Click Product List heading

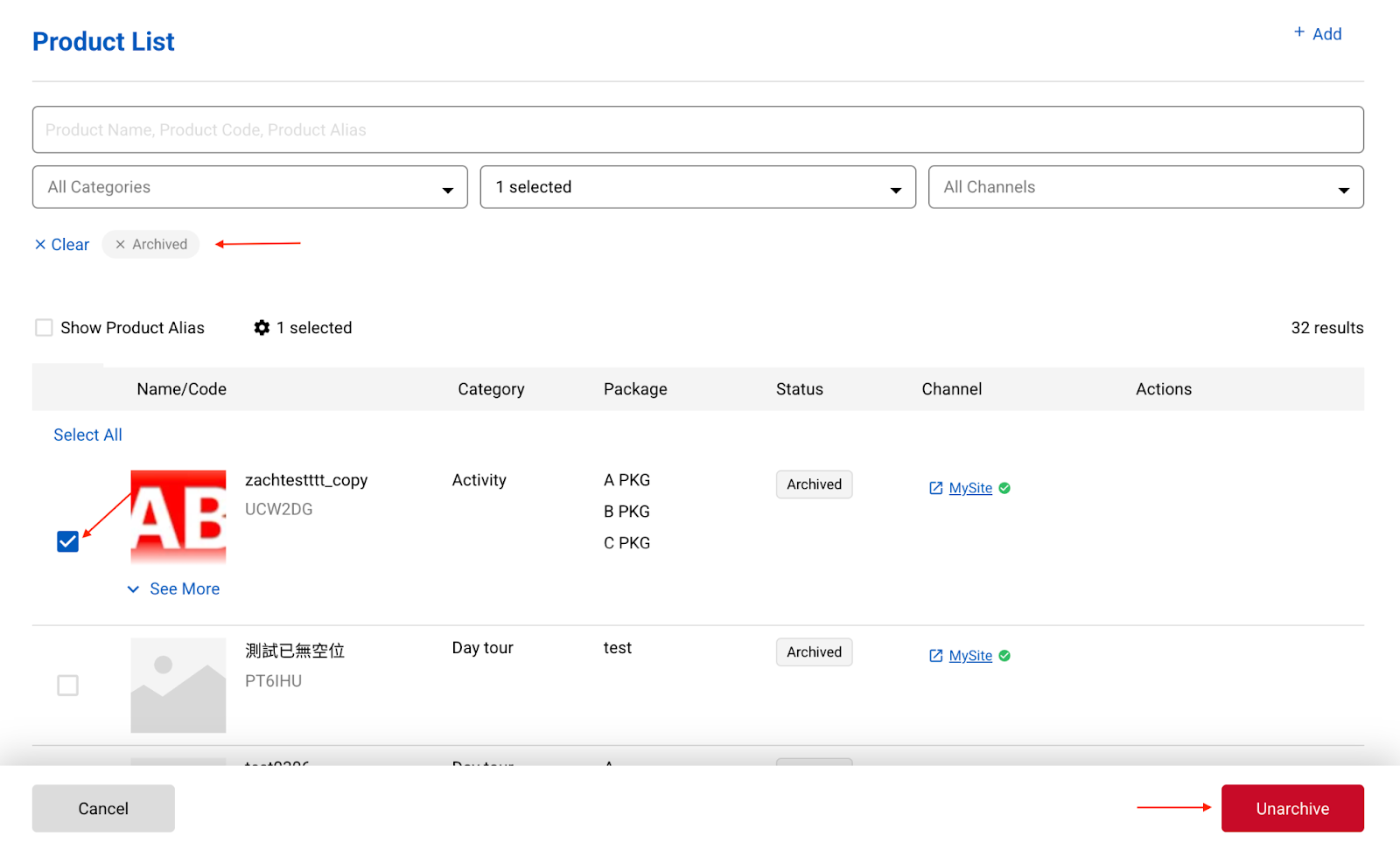click(x=103, y=42)
